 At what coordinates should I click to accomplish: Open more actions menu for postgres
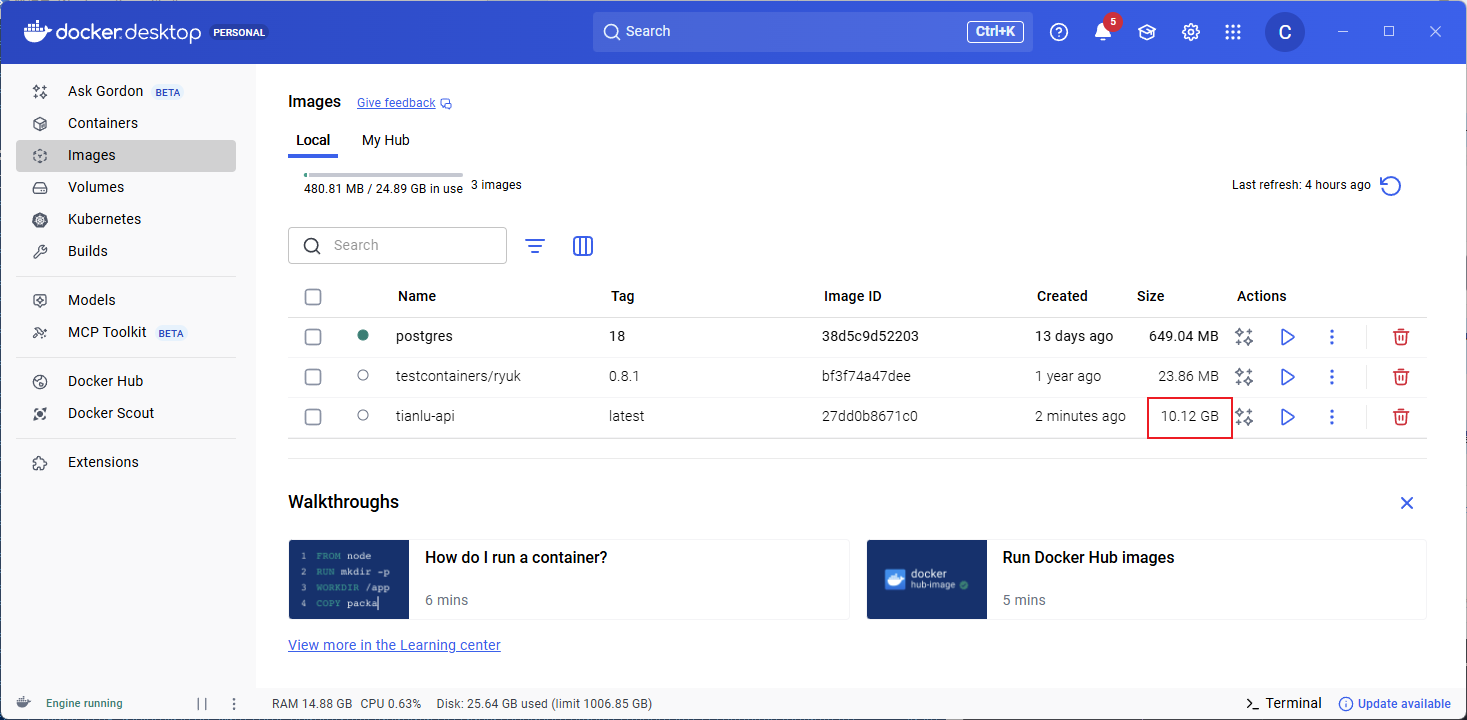(x=1331, y=337)
